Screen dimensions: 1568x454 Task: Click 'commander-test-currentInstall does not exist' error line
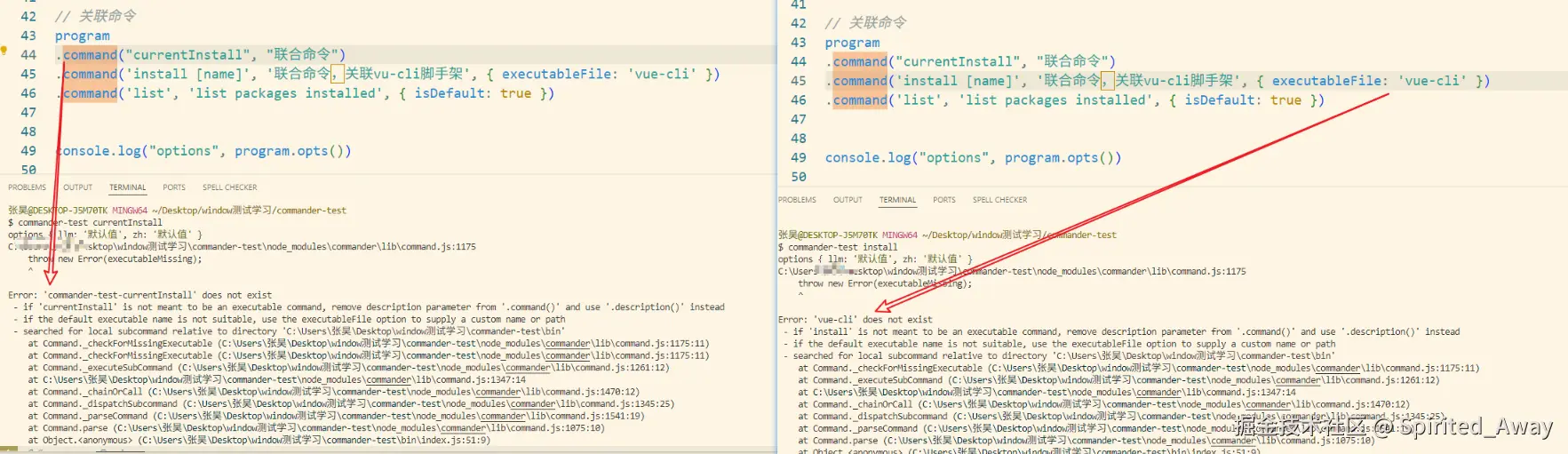(x=140, y=295)
